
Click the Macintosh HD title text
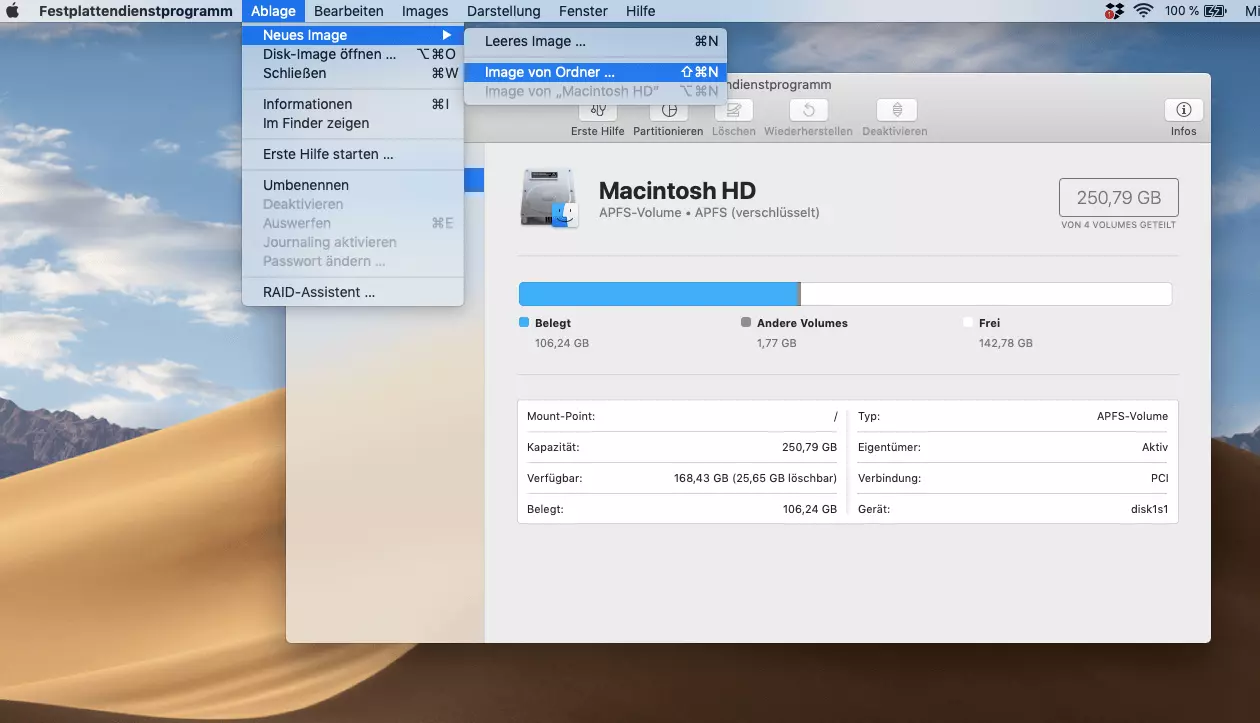677,190
